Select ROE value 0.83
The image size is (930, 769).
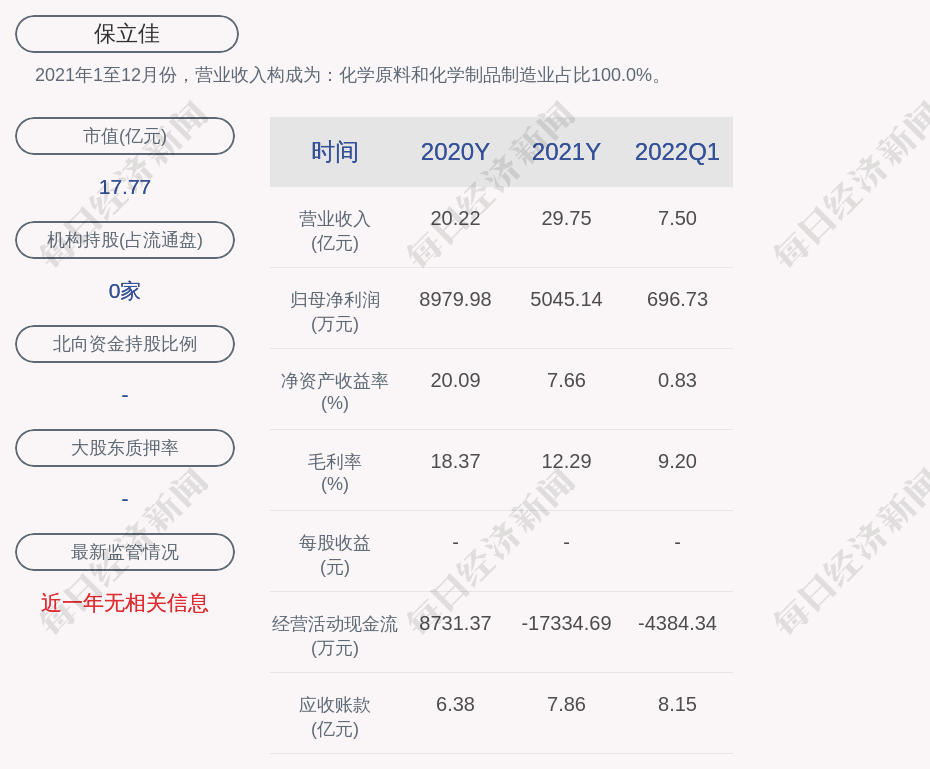click(677, 380)
